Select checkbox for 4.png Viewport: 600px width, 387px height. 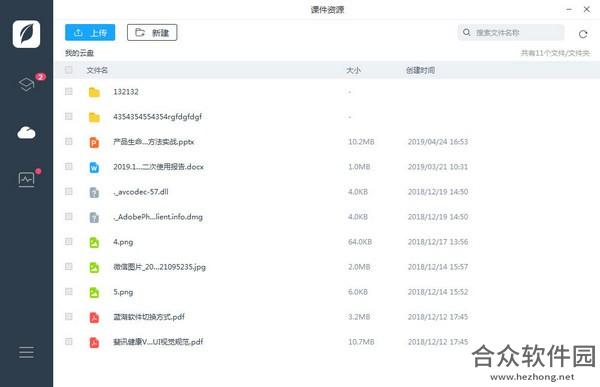(68, 242)
